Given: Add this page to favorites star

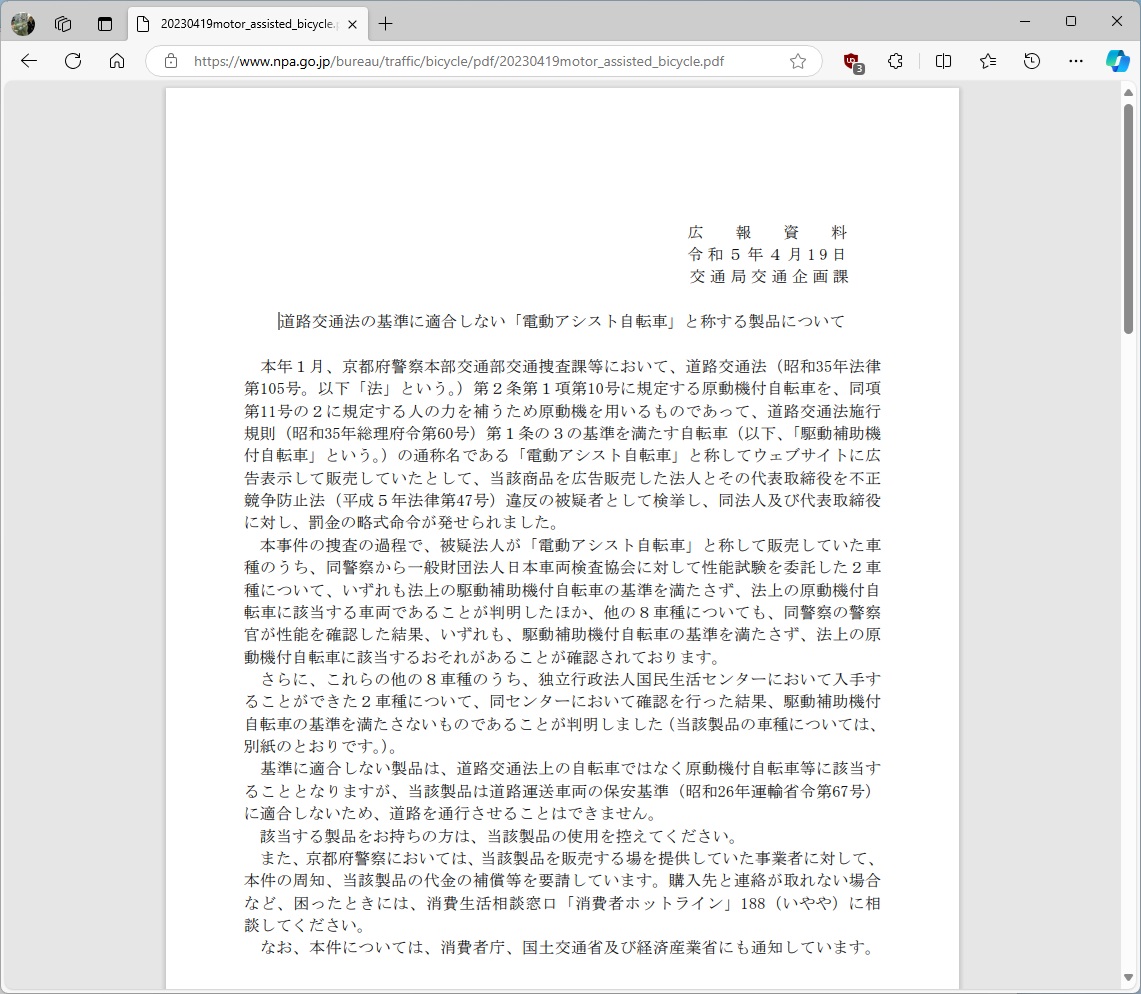Looking at the screenshot, I should point(798,61).
